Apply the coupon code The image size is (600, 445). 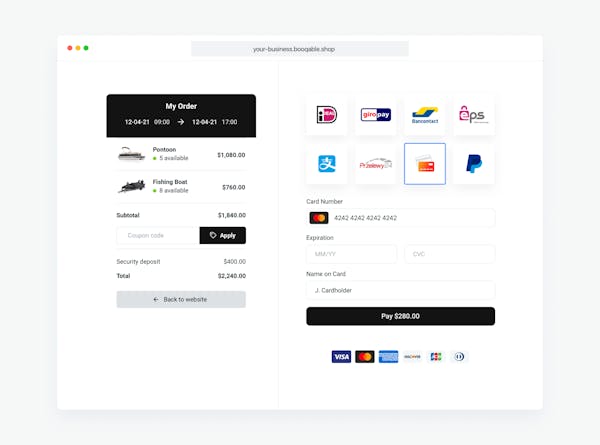pyautogui.click(x=223, y=235)
